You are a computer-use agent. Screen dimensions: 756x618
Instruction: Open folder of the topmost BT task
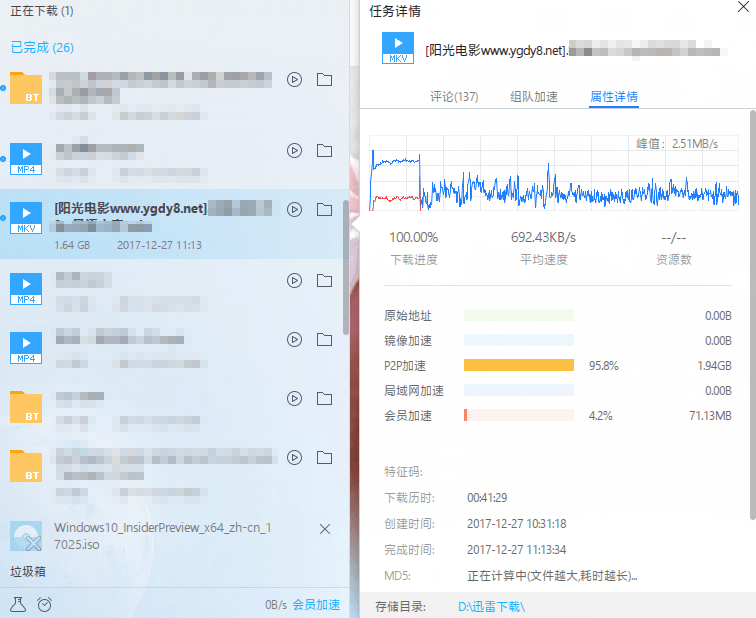[324, 80]
